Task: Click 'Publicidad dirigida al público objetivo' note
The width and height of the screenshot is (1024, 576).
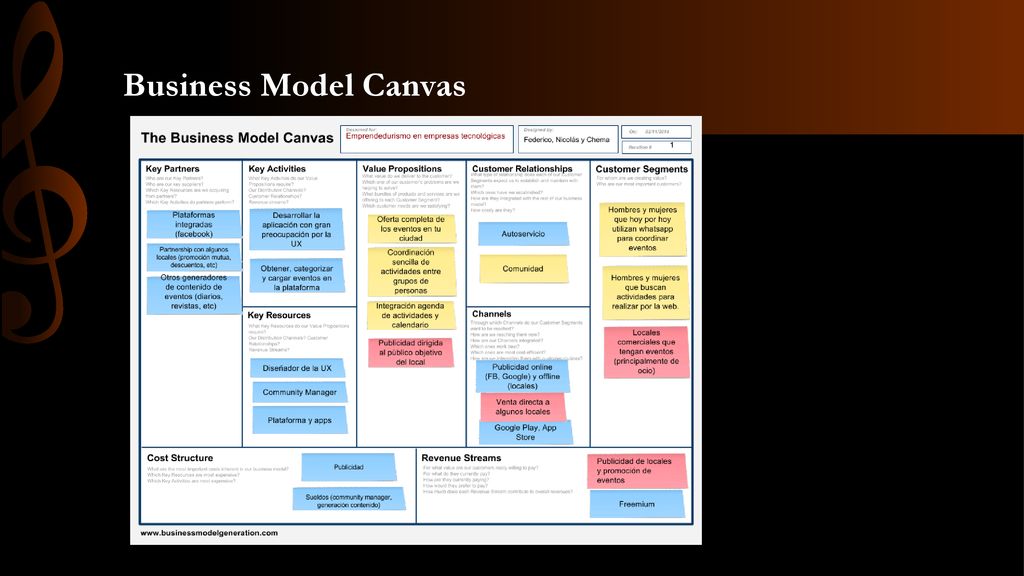Action: [x=411, y=353]
